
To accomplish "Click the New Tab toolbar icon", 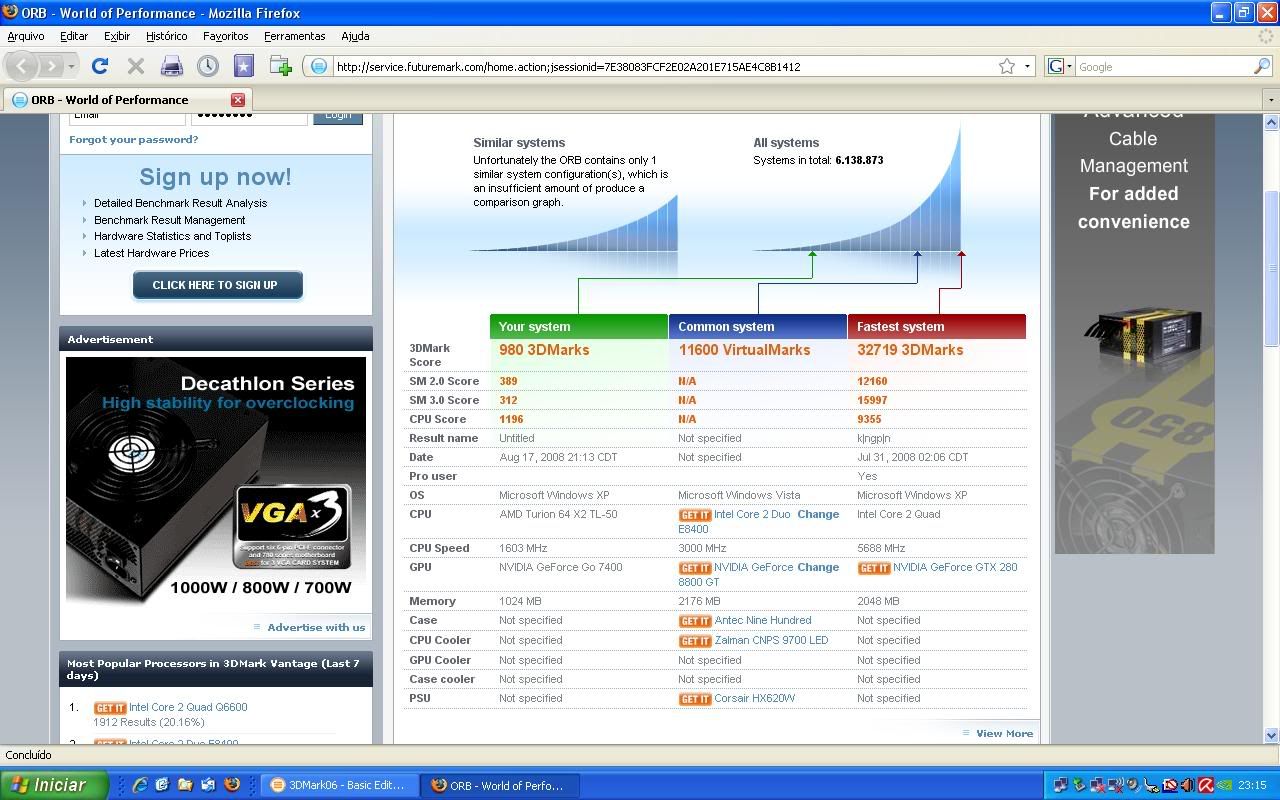I will [x=281, y=66].
